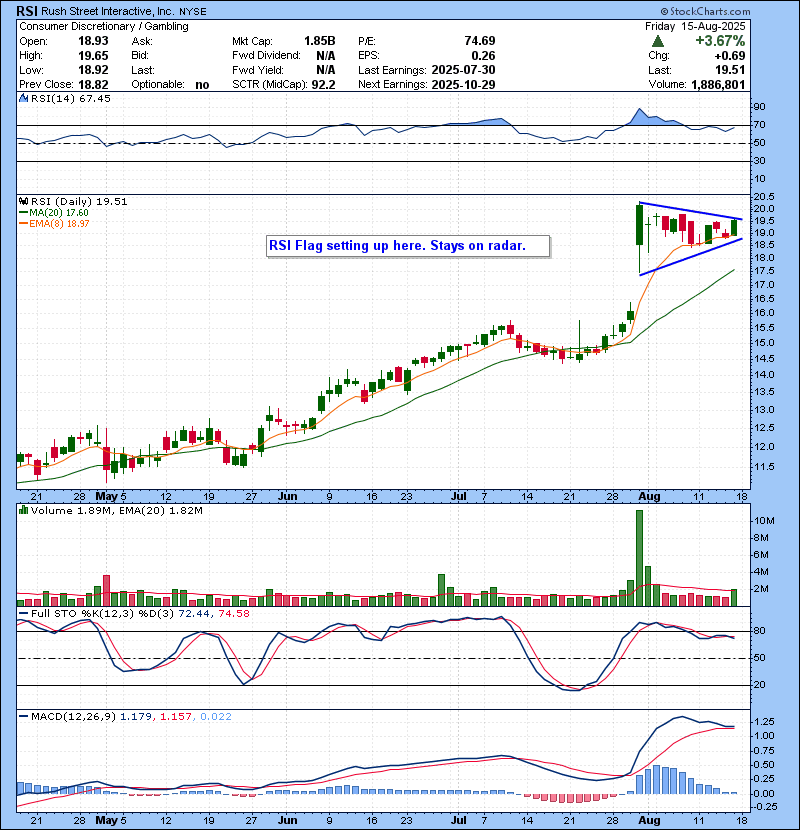
Task: Click the 'RSI(14) 67.45' indicator label
Action: tap(71, 98)
